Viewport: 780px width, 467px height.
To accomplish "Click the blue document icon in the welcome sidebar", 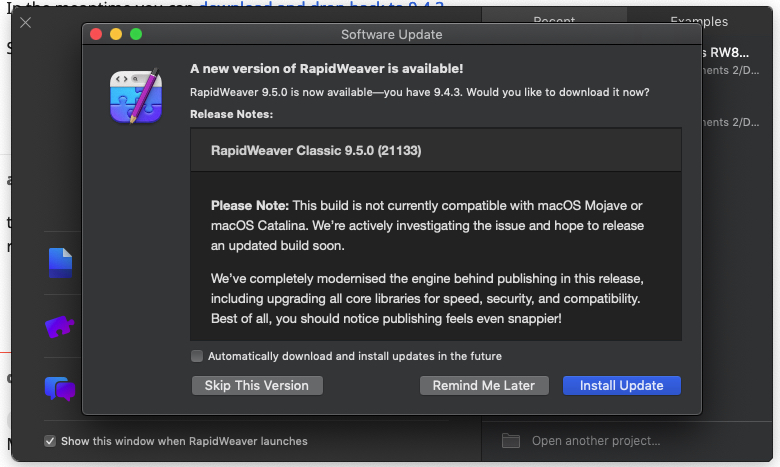I will (61, 263).
